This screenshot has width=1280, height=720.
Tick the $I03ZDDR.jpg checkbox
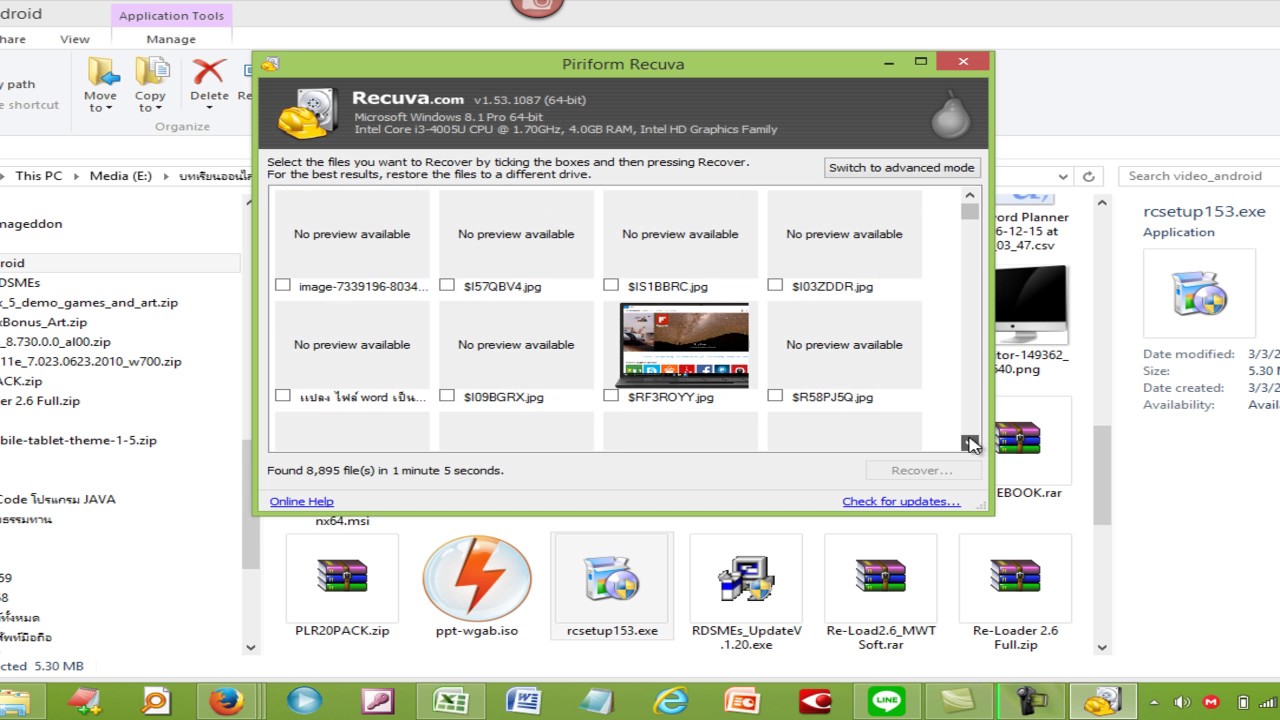pyautogui.click(x=775, y=285)
